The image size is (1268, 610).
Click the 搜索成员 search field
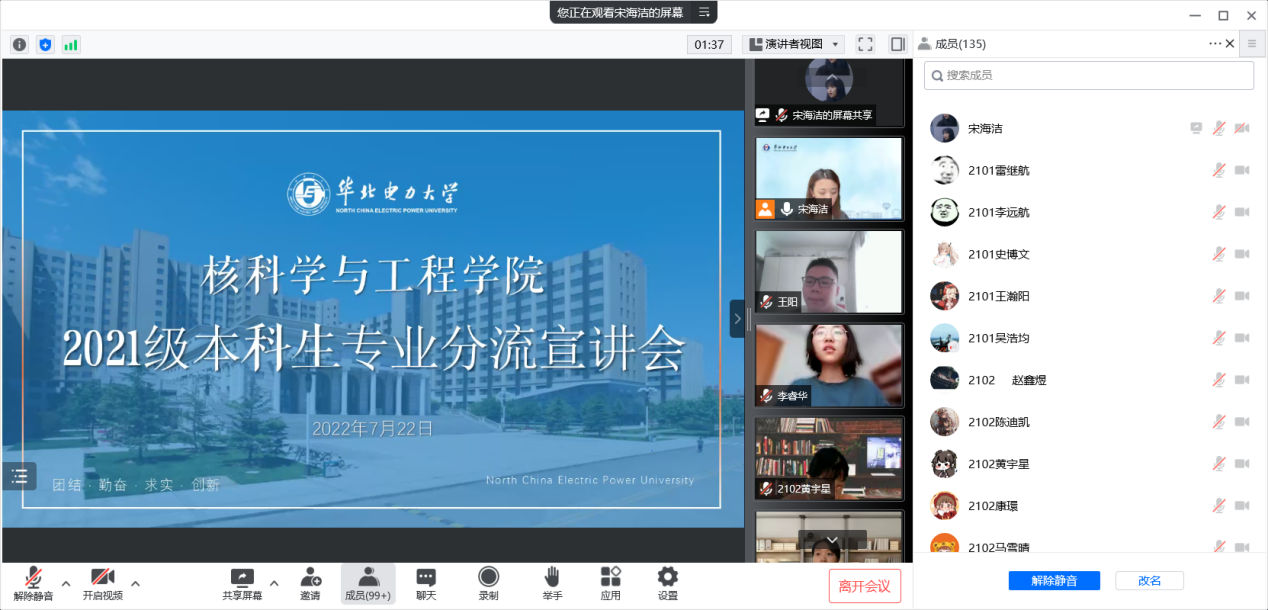click(1088, 75)
